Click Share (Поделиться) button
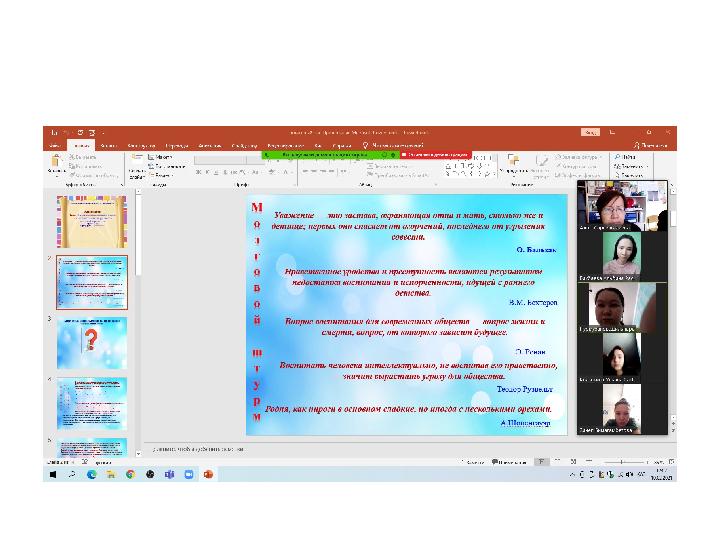Image resolution: width=720 pixels, height=540 pixels. (651, 146)
